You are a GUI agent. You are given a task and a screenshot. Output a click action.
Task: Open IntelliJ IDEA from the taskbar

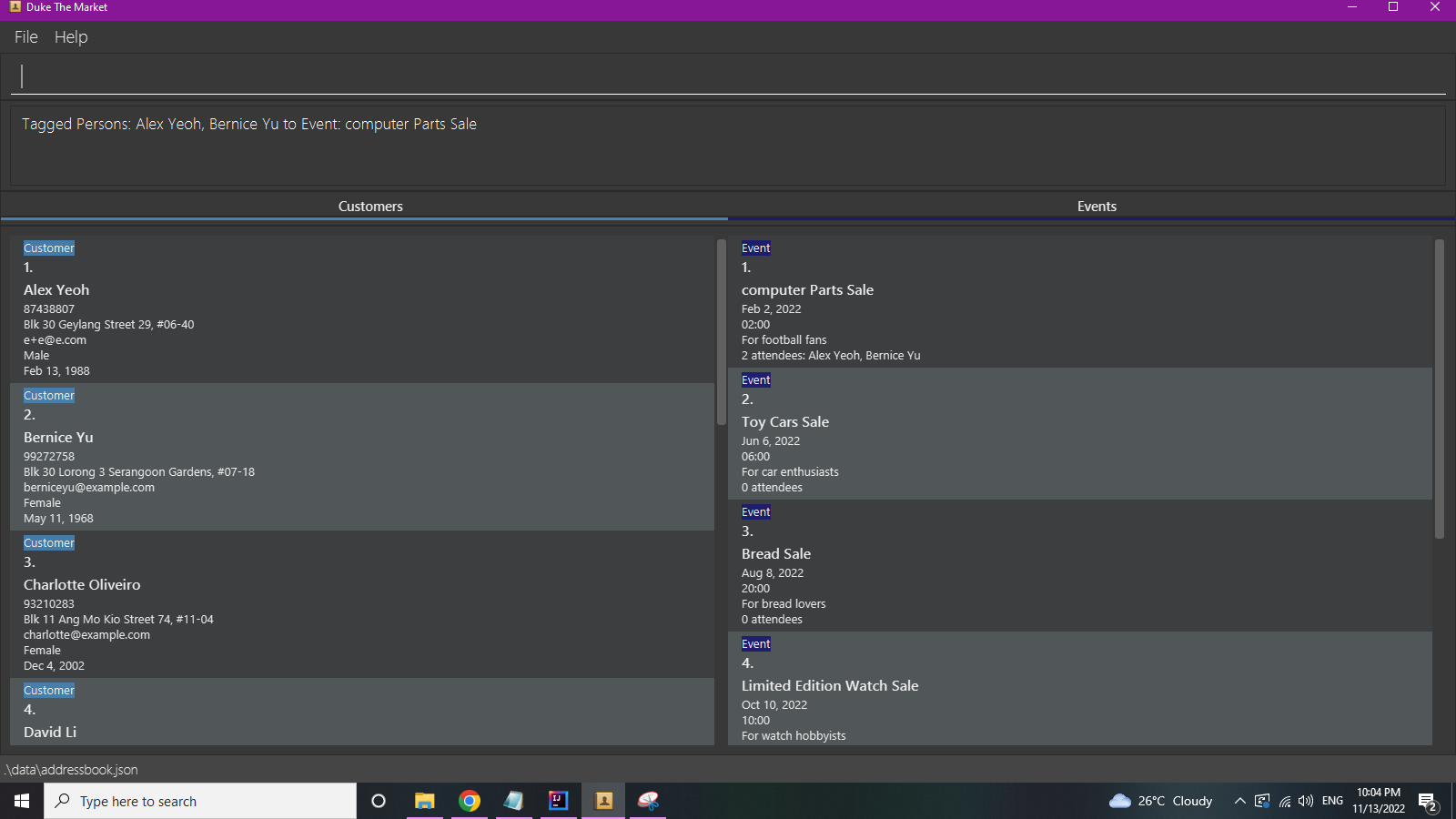pyautogui.click(x=559, y=801)
